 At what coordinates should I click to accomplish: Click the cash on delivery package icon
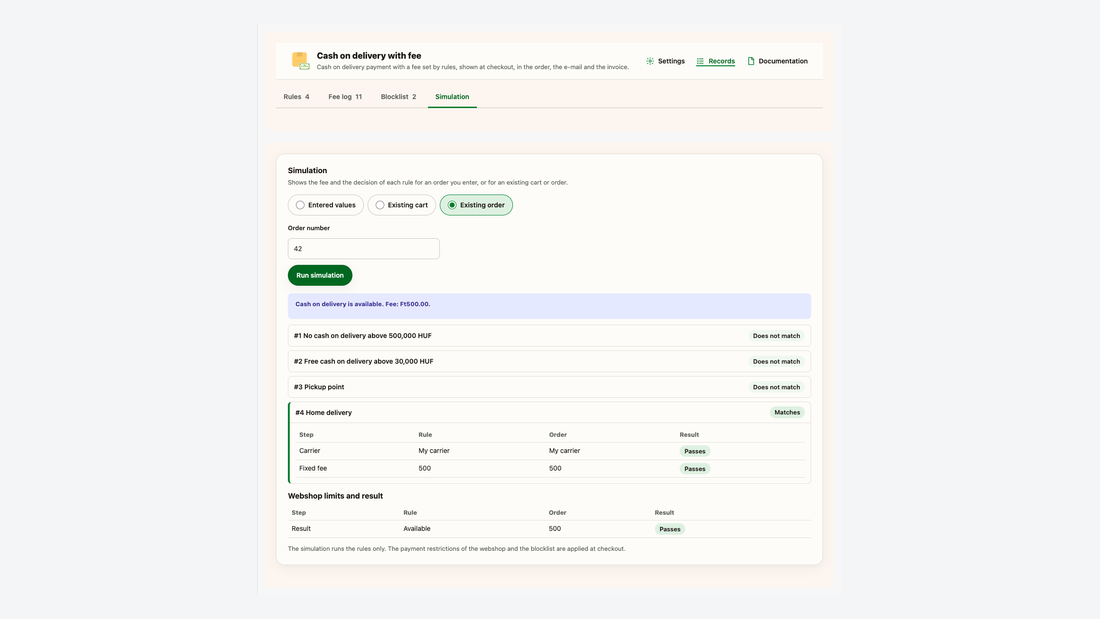(x=300, y=61)
